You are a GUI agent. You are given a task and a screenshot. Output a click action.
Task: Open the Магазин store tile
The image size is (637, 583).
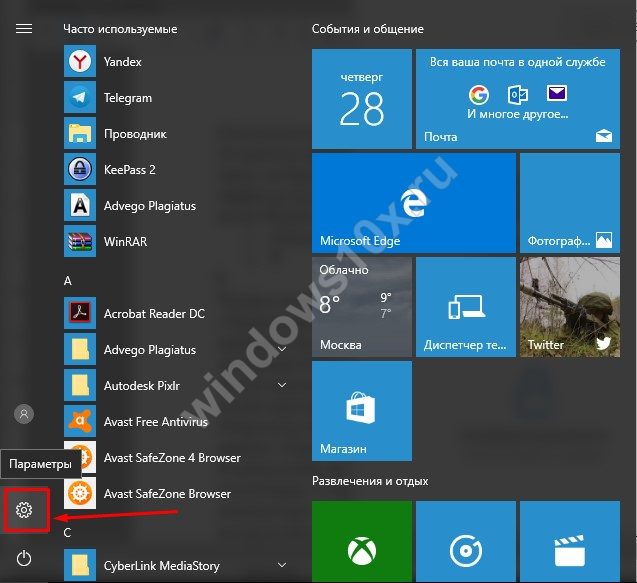click(x=362, y=411)
